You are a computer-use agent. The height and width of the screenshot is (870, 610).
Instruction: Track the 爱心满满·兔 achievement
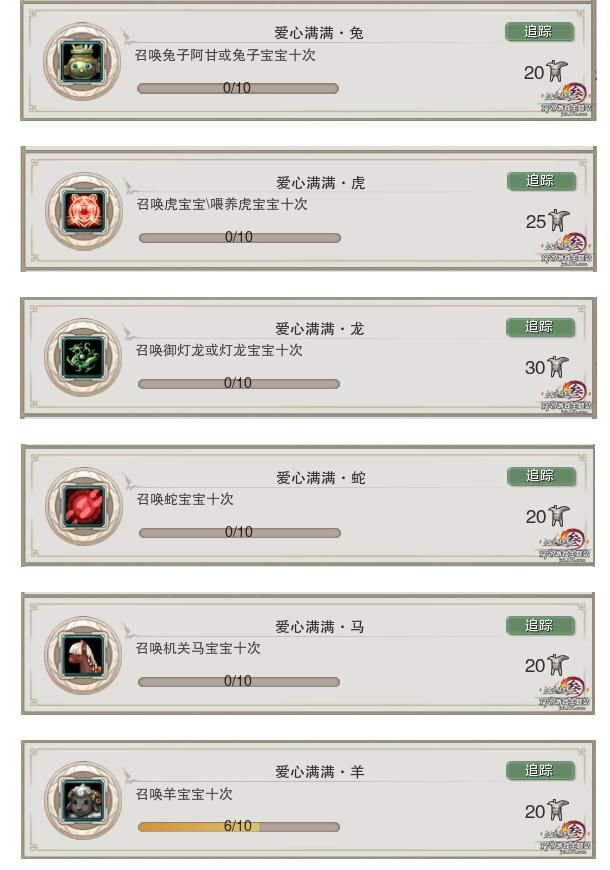(539, 32)
